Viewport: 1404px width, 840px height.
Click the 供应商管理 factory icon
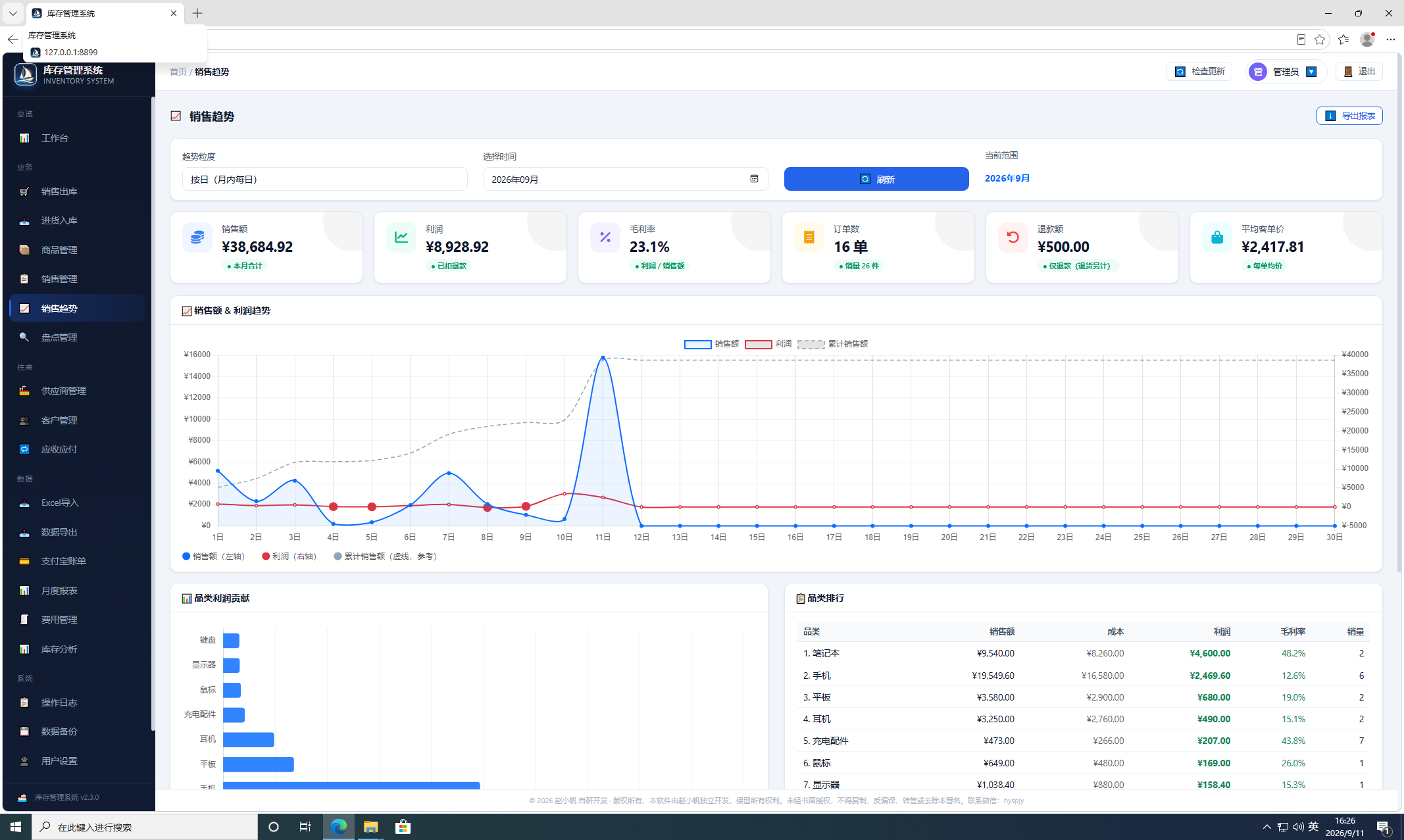click(x=24, y=391)
